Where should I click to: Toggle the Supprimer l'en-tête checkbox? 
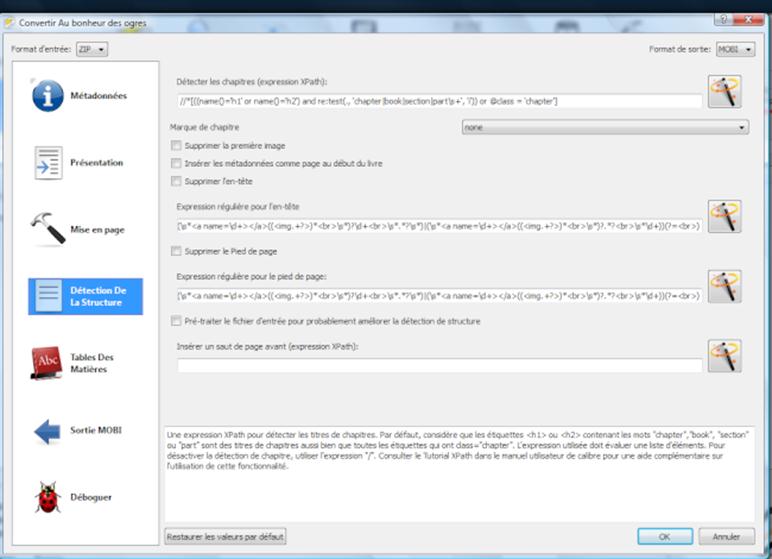[x=176, y=181]
